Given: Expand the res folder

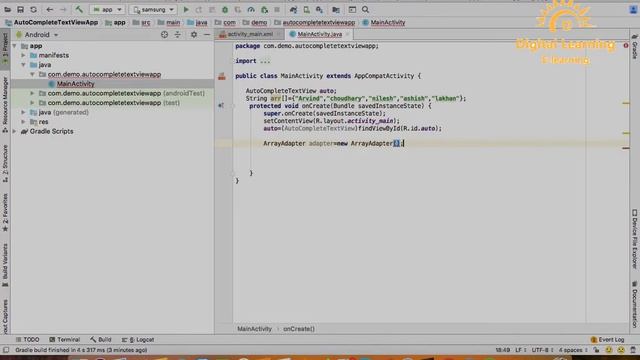Looking at the screenshot, I should (x=24, y=122).
